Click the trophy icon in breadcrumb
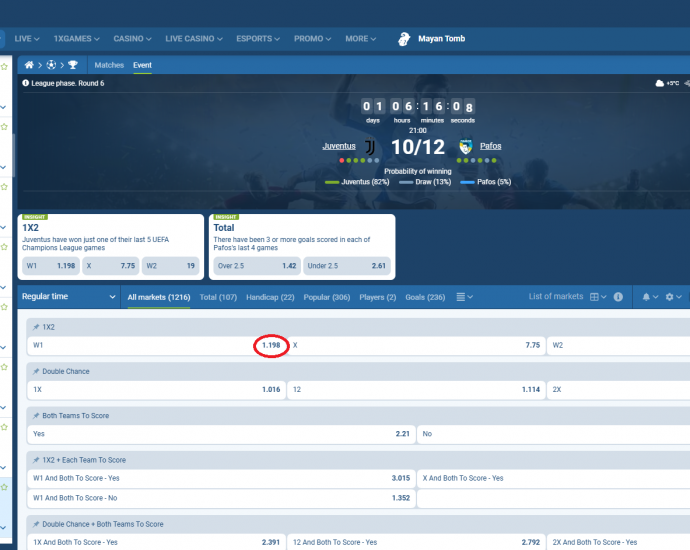The width and height of the screenshot is (690, 550). tap(73, 65)
